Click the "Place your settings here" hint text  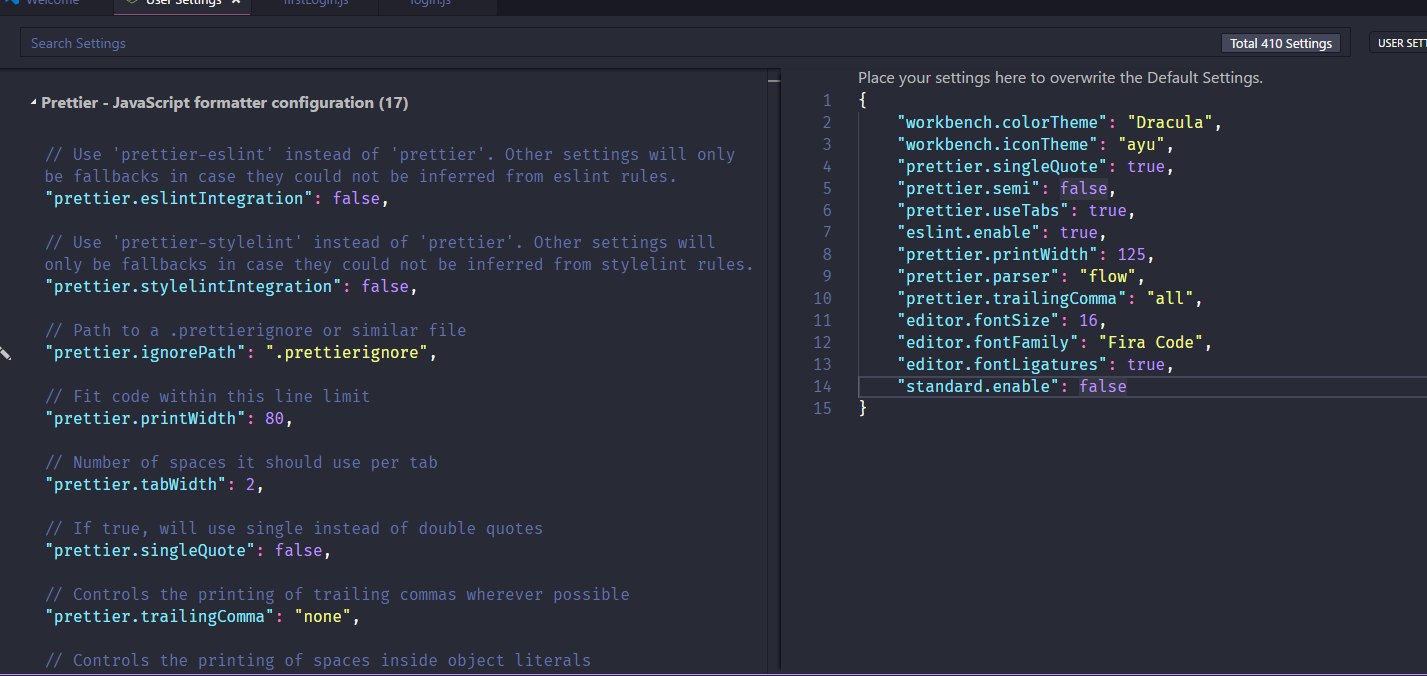tap(1061, 78)
